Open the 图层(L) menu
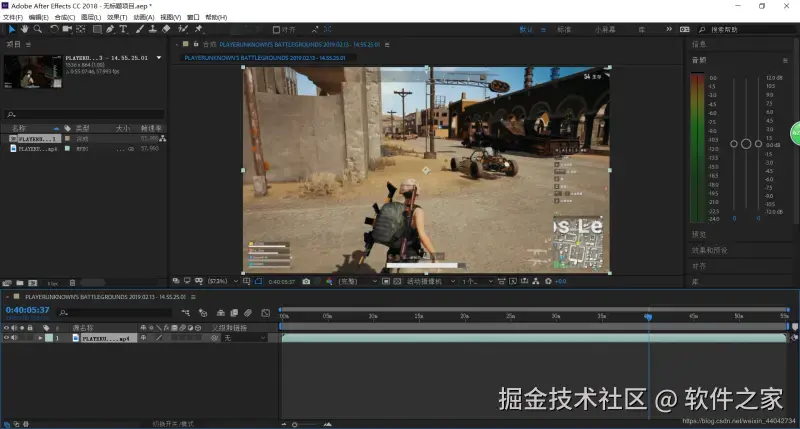 coord(91,17)
